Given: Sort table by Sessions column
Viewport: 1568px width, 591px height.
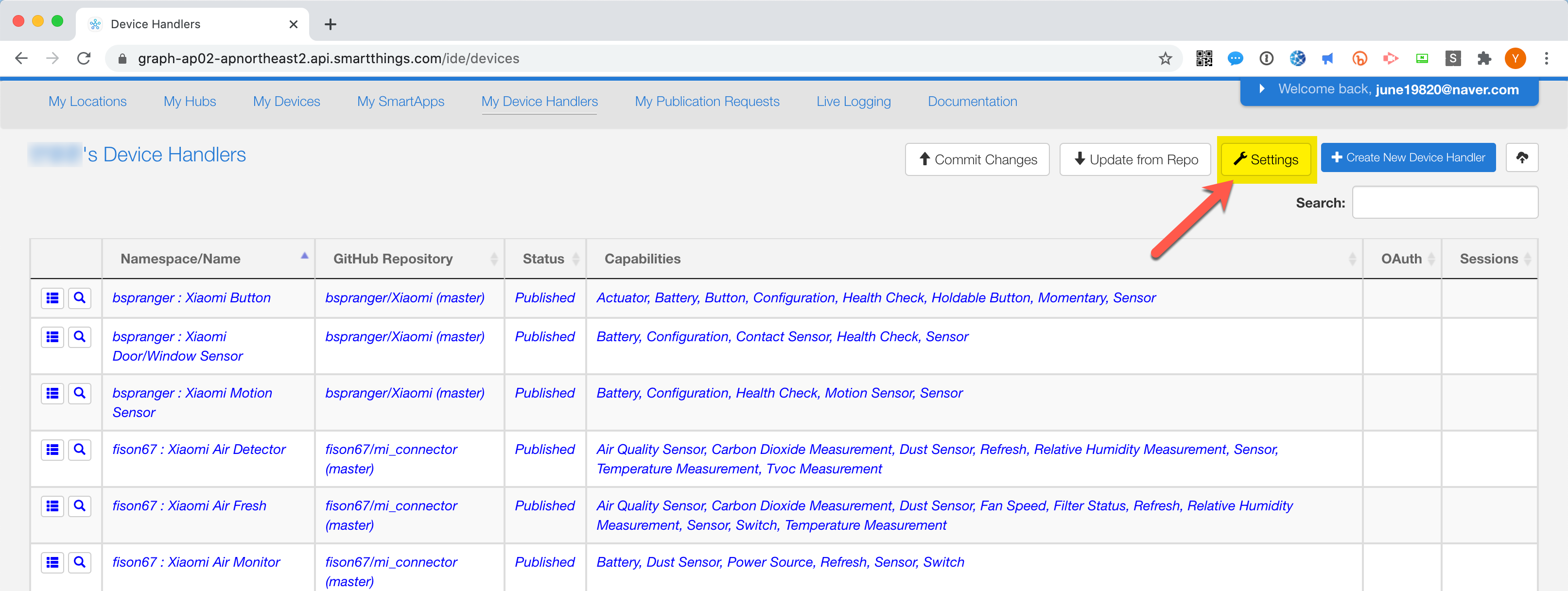Looking at the screenshot, I should 1489,259.
